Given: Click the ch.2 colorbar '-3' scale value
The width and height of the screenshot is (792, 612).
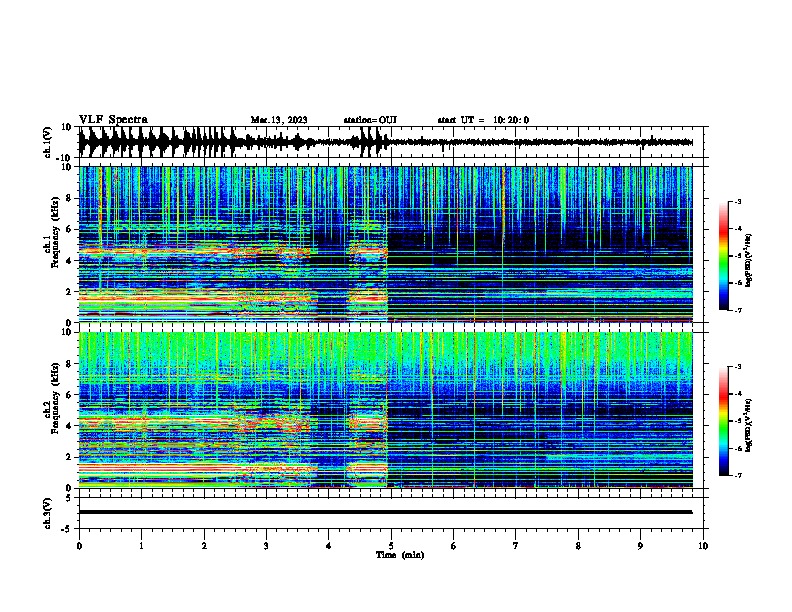Looking at the screenshot, I should pos(738,367).
